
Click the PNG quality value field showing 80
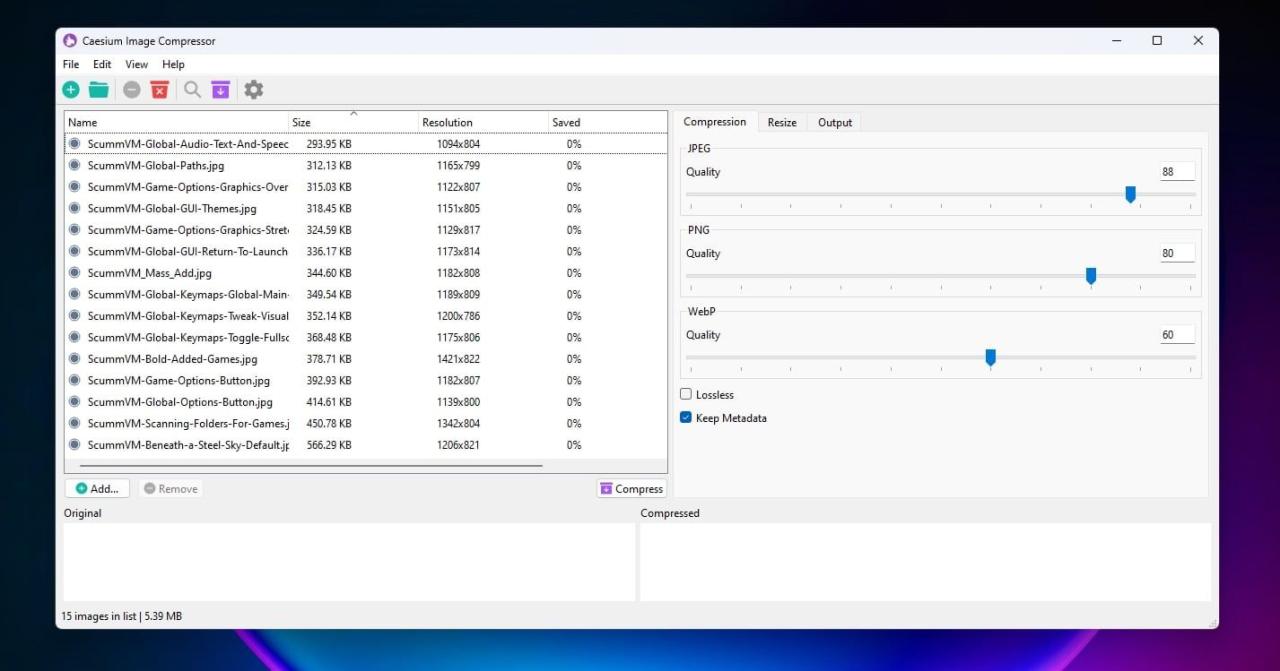(x=1177, y=254)
